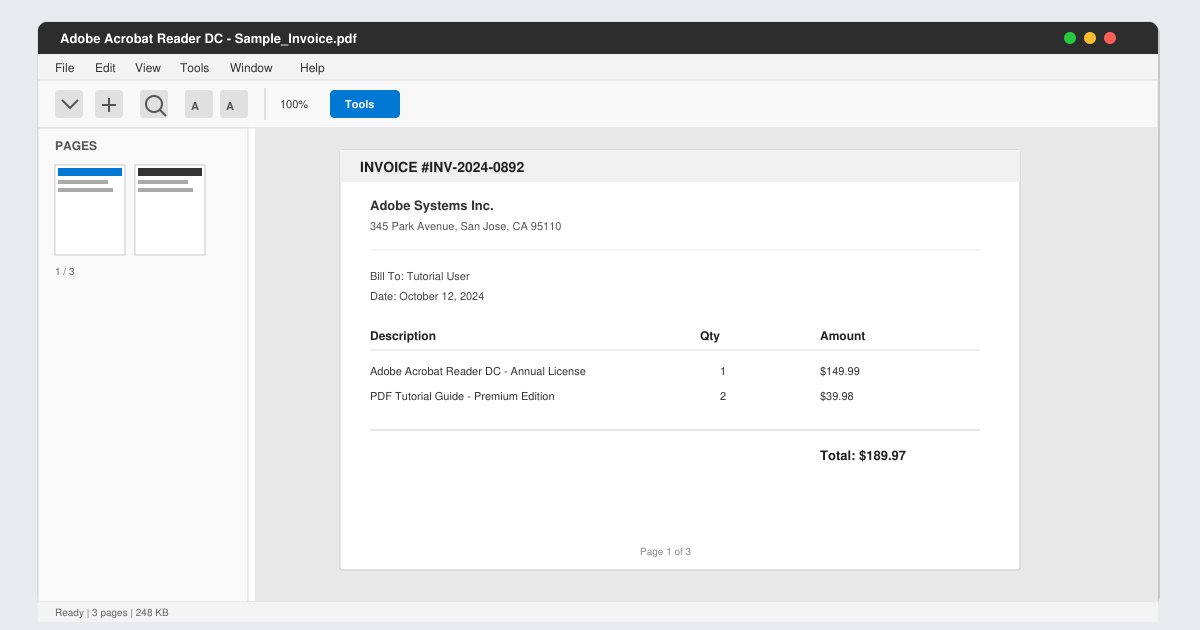Screen dimensions: 1200x630
Task: Click quantity 1 in Annual License row
Action: coord(723,371)
